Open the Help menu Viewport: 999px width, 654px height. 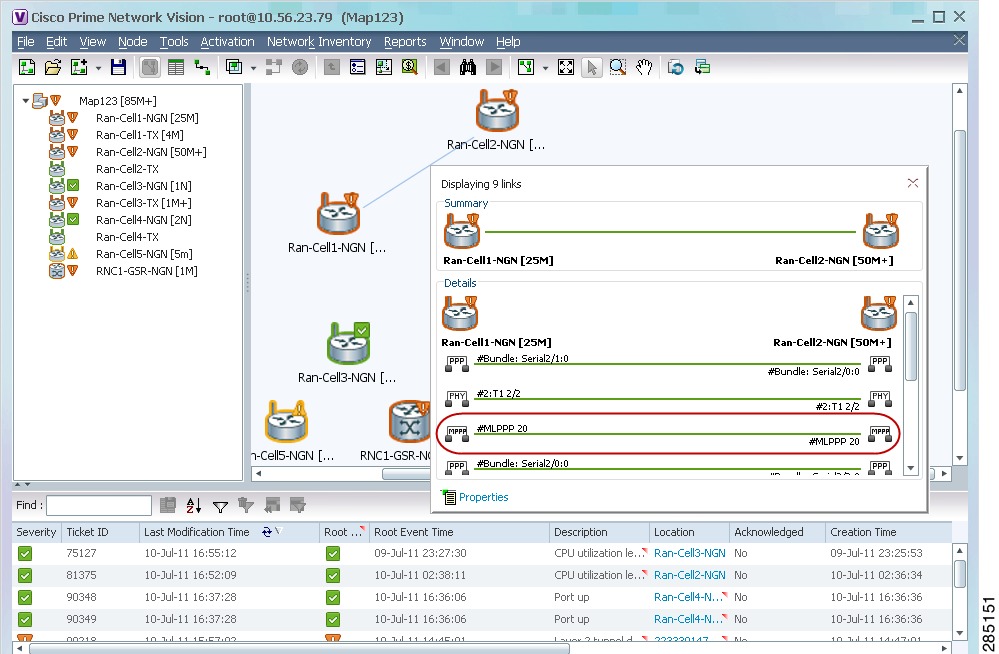pyautogui.click(x=508, y=41)
